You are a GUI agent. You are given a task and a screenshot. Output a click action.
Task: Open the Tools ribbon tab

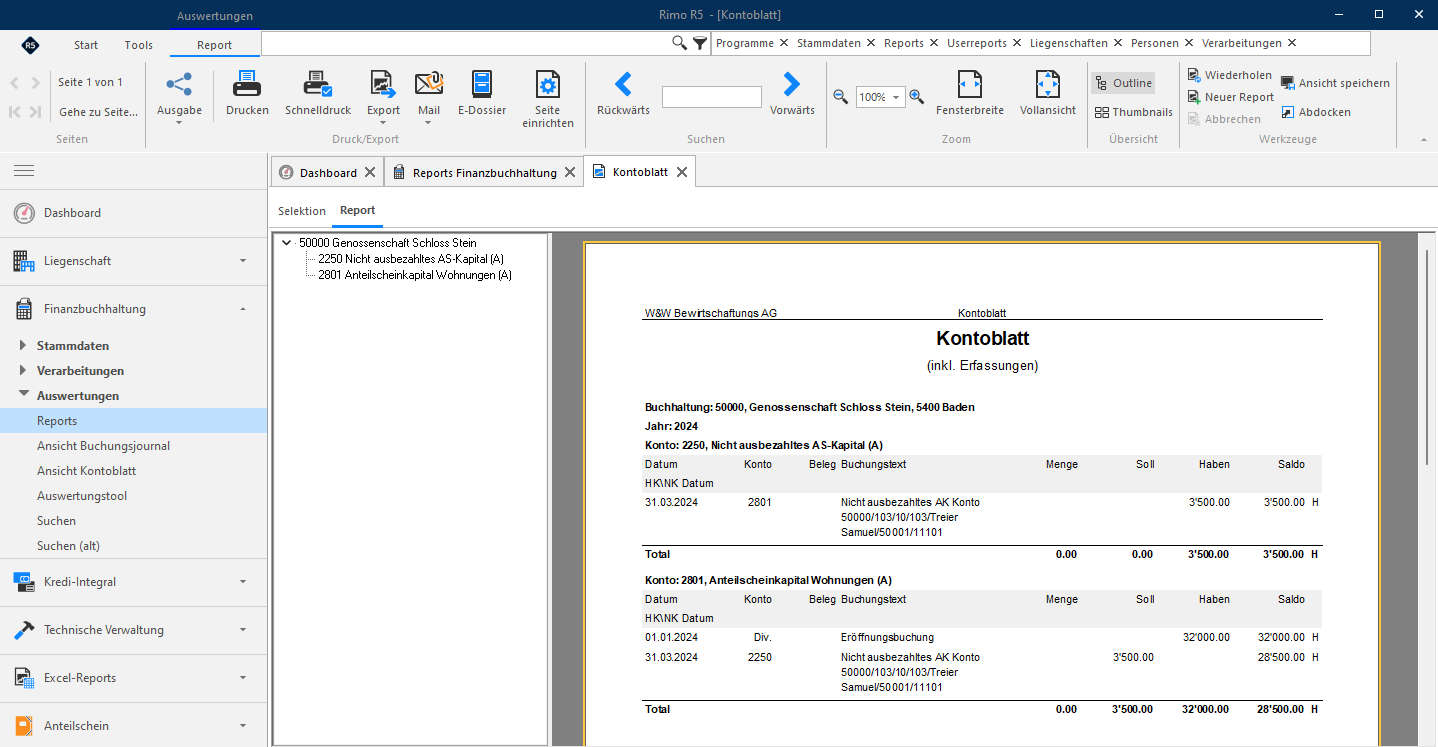click(139, 45)
